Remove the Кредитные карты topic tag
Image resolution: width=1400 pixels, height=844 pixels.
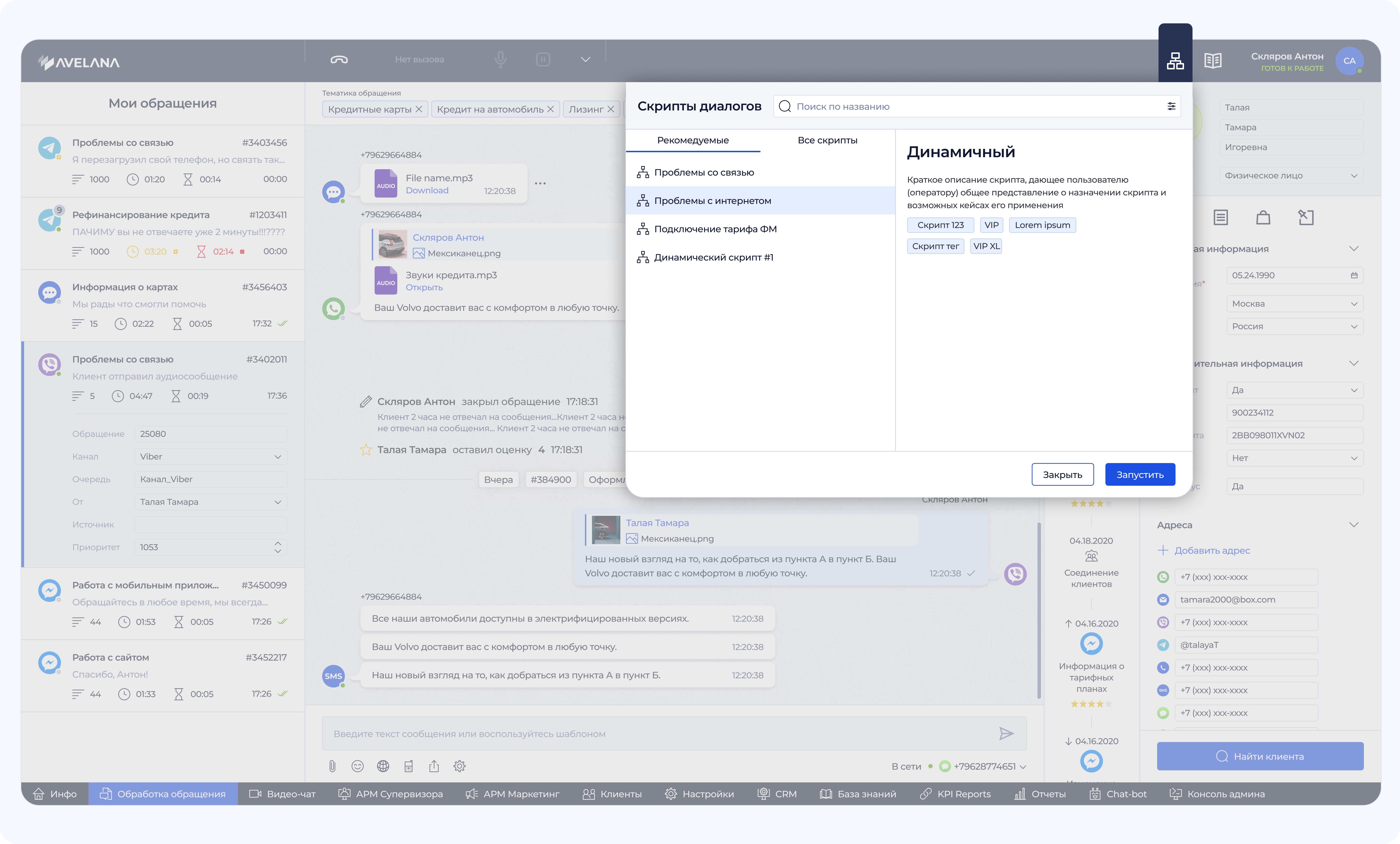pos(419,109)
